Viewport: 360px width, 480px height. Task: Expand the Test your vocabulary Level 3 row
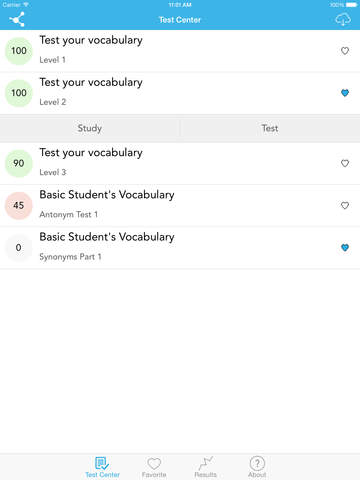pyautogui.click(x=180, y=163)
